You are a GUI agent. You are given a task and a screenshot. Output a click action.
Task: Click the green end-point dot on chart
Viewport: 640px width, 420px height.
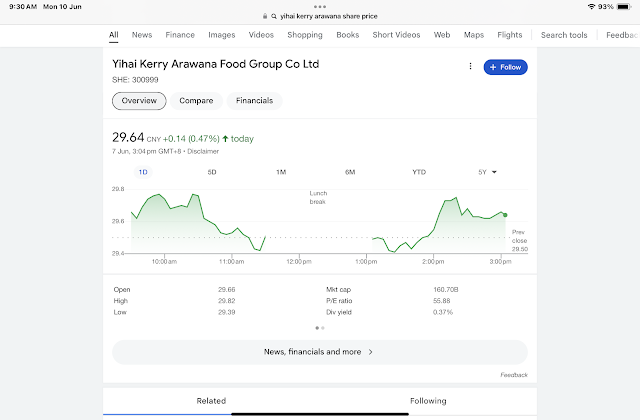505,215
